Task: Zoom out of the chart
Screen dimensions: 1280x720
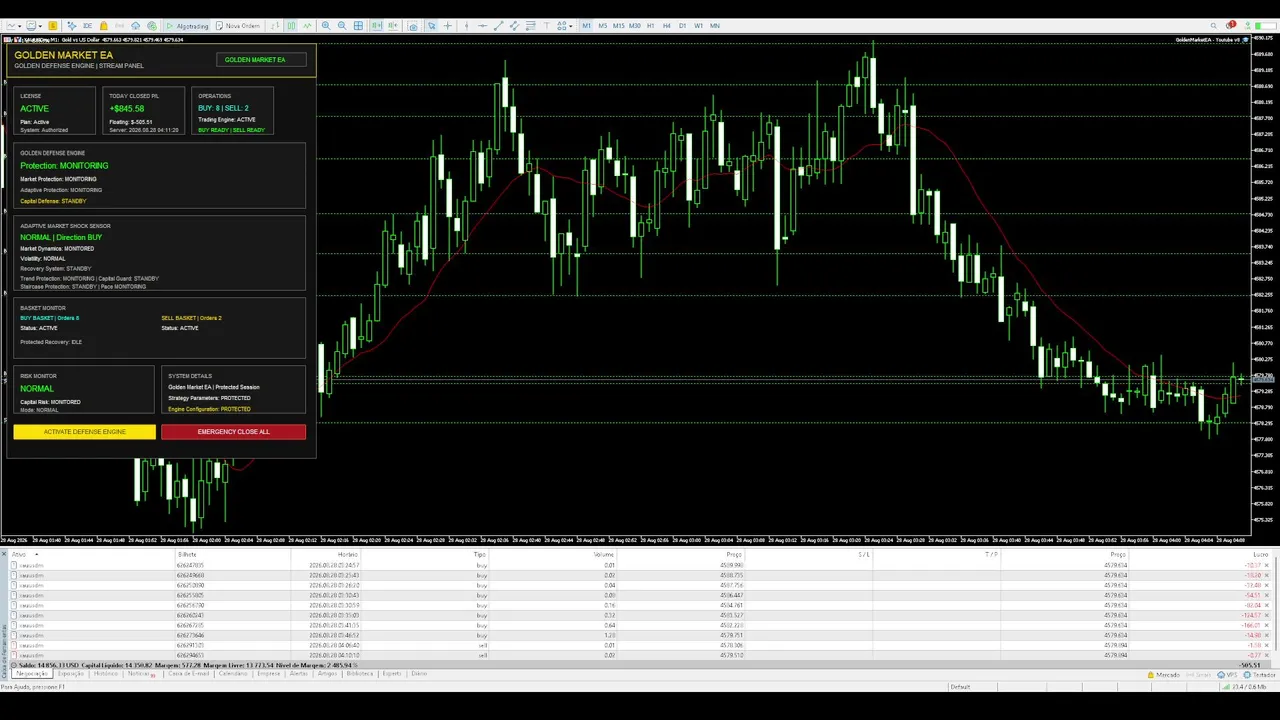Action: (342, 25)
